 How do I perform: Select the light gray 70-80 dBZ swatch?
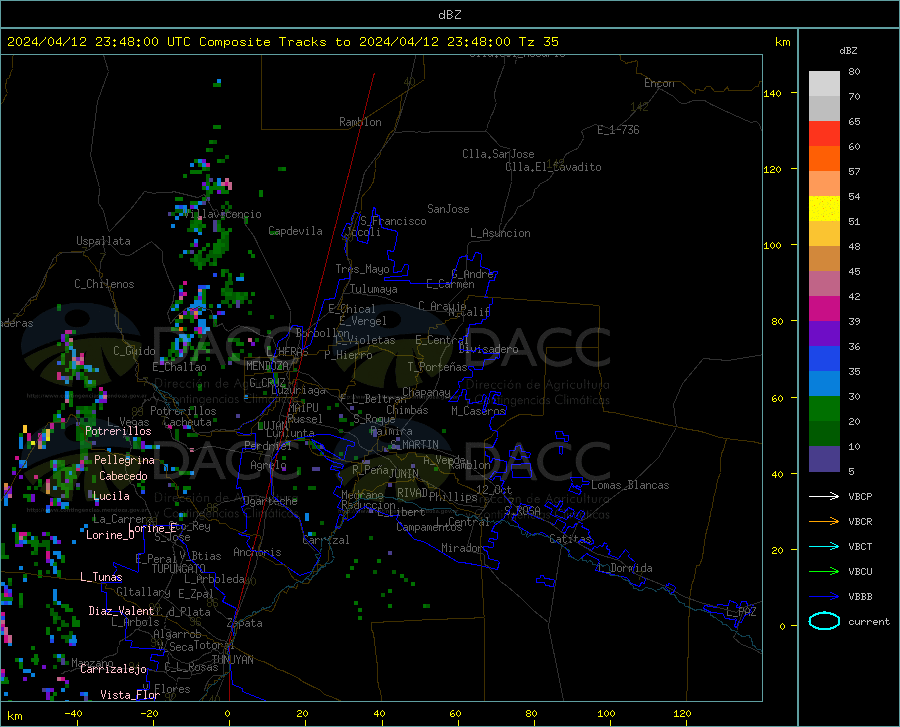point(824,84)
